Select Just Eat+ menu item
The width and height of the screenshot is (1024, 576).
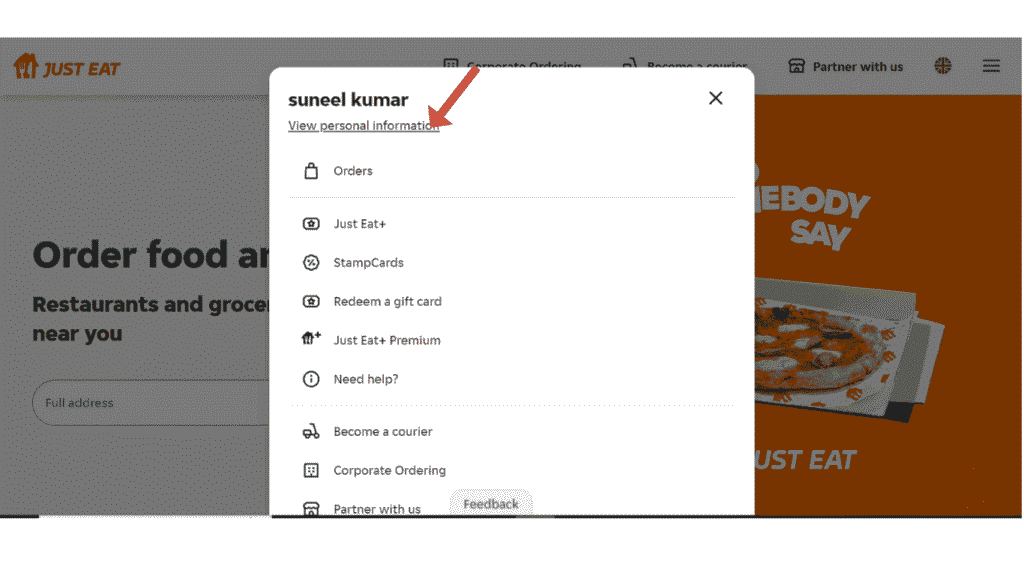360,224
